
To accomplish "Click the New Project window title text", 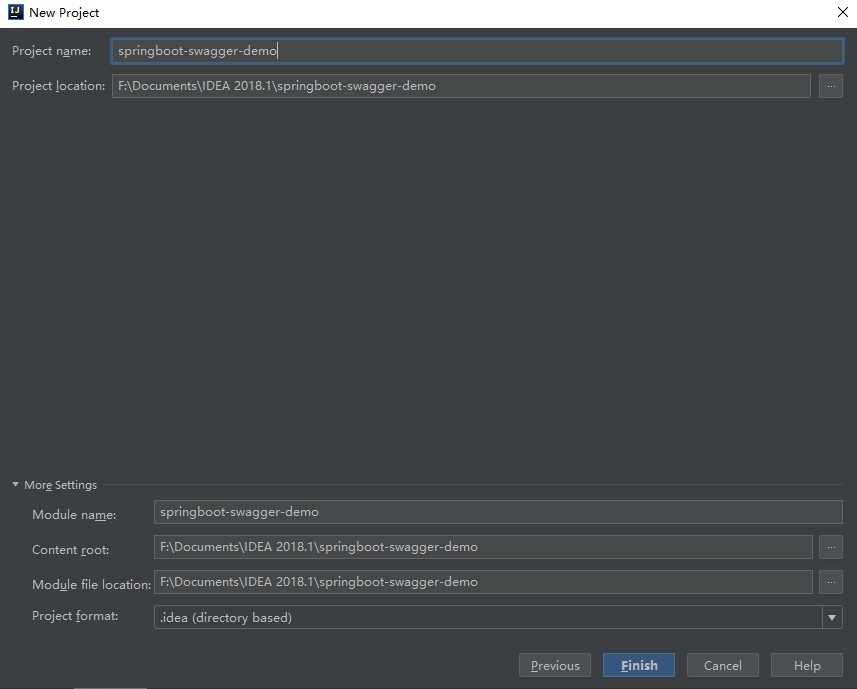I will pos(64,13).
